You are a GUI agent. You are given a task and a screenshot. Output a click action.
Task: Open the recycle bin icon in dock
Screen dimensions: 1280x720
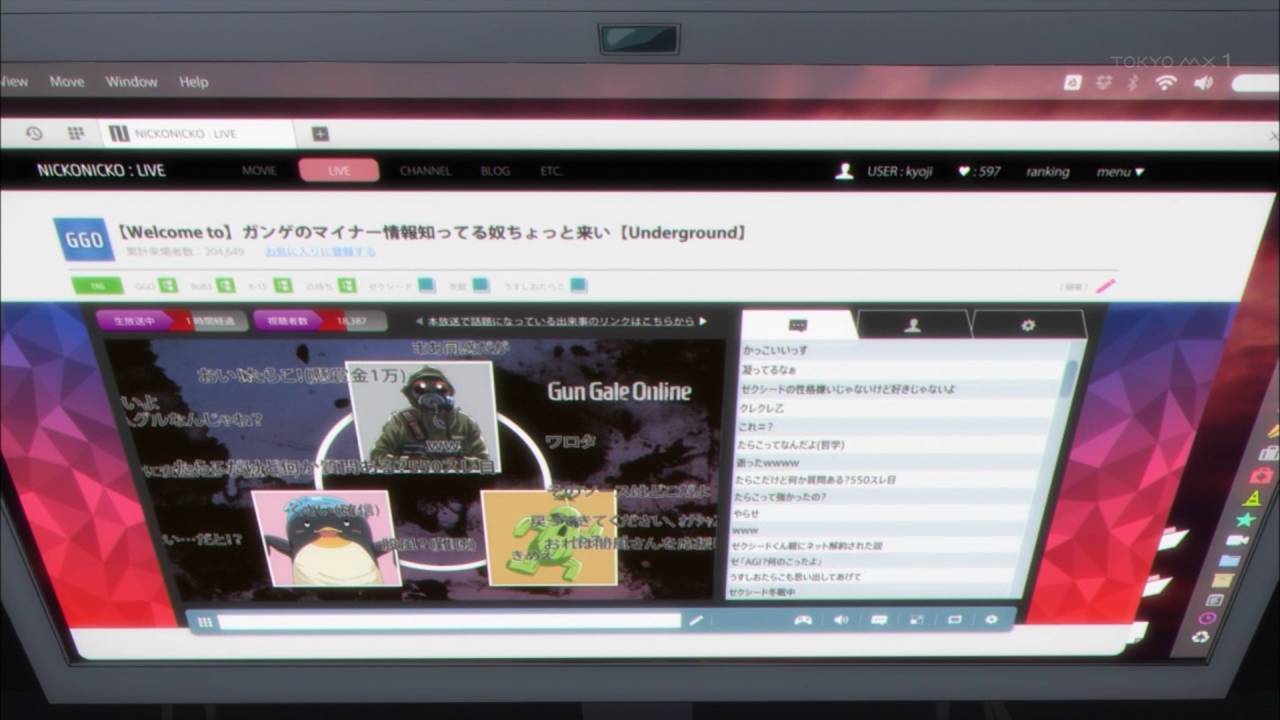click(x=1201, y=637)
